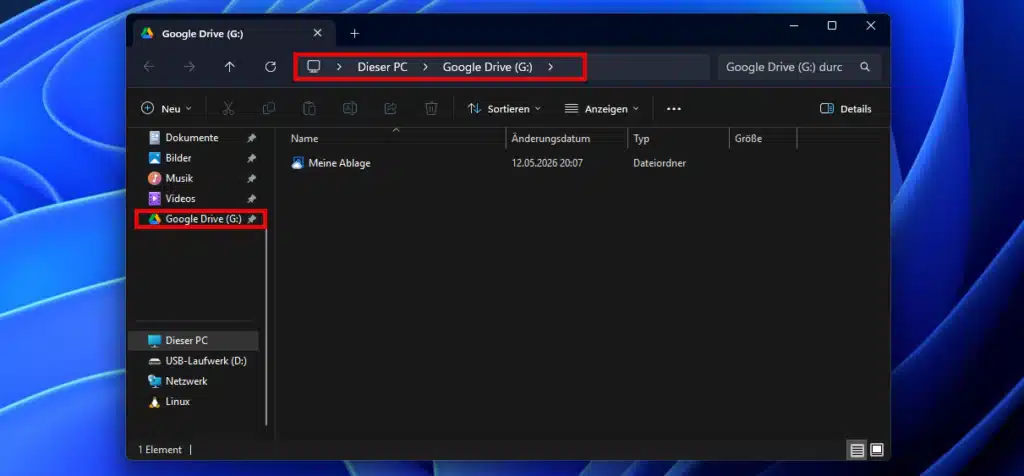Click the pin icon beside Google Drive (G:)

coord(251,219)
